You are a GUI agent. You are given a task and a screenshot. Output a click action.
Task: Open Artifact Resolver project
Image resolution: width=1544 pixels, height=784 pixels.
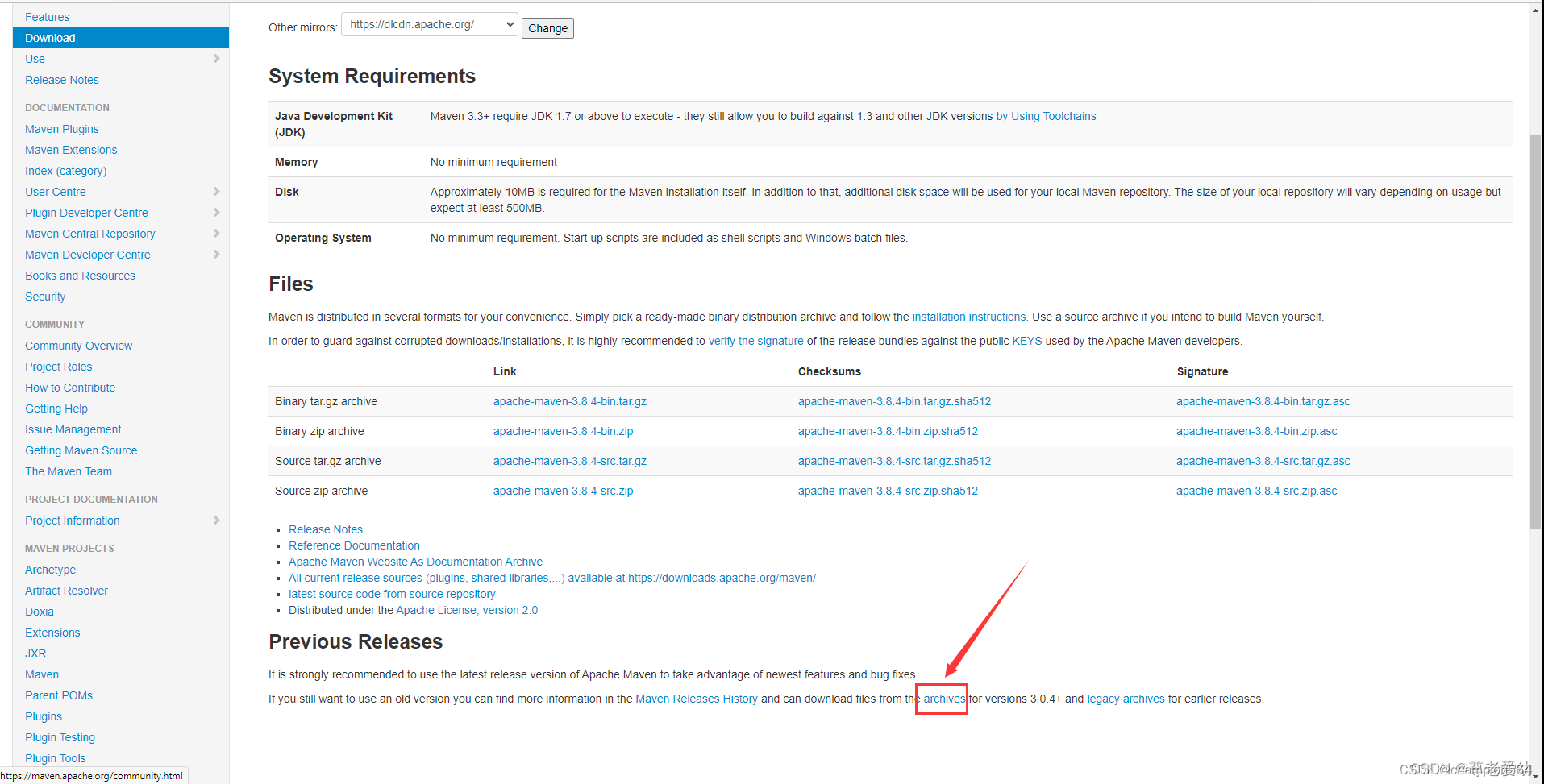pos(66,591)
